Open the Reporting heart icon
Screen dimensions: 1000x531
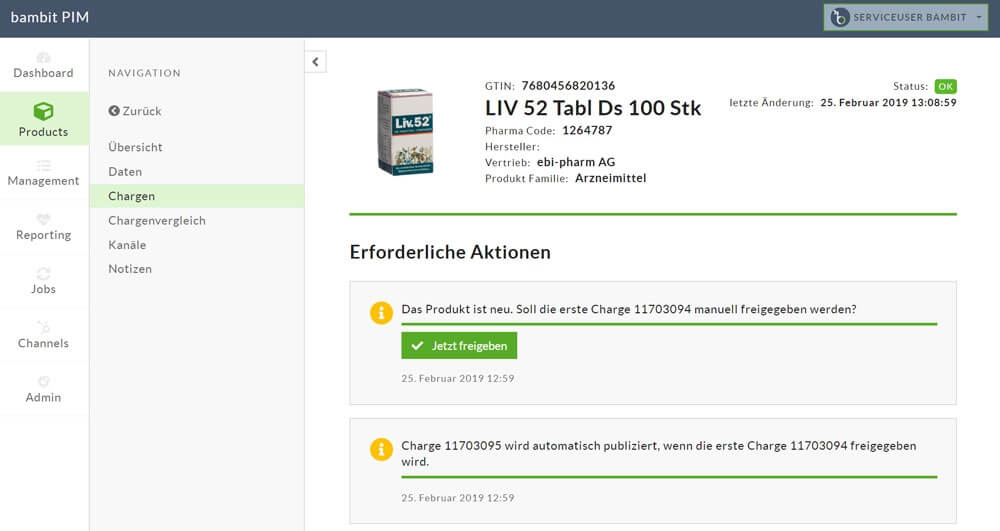pyautogui.click(x=43, y=219)
